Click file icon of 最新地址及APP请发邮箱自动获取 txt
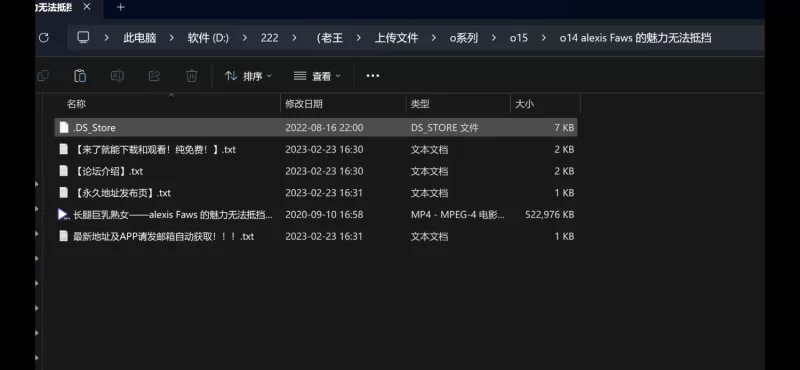This screenshot has height=370, width=800. click(x=64, y=236)
